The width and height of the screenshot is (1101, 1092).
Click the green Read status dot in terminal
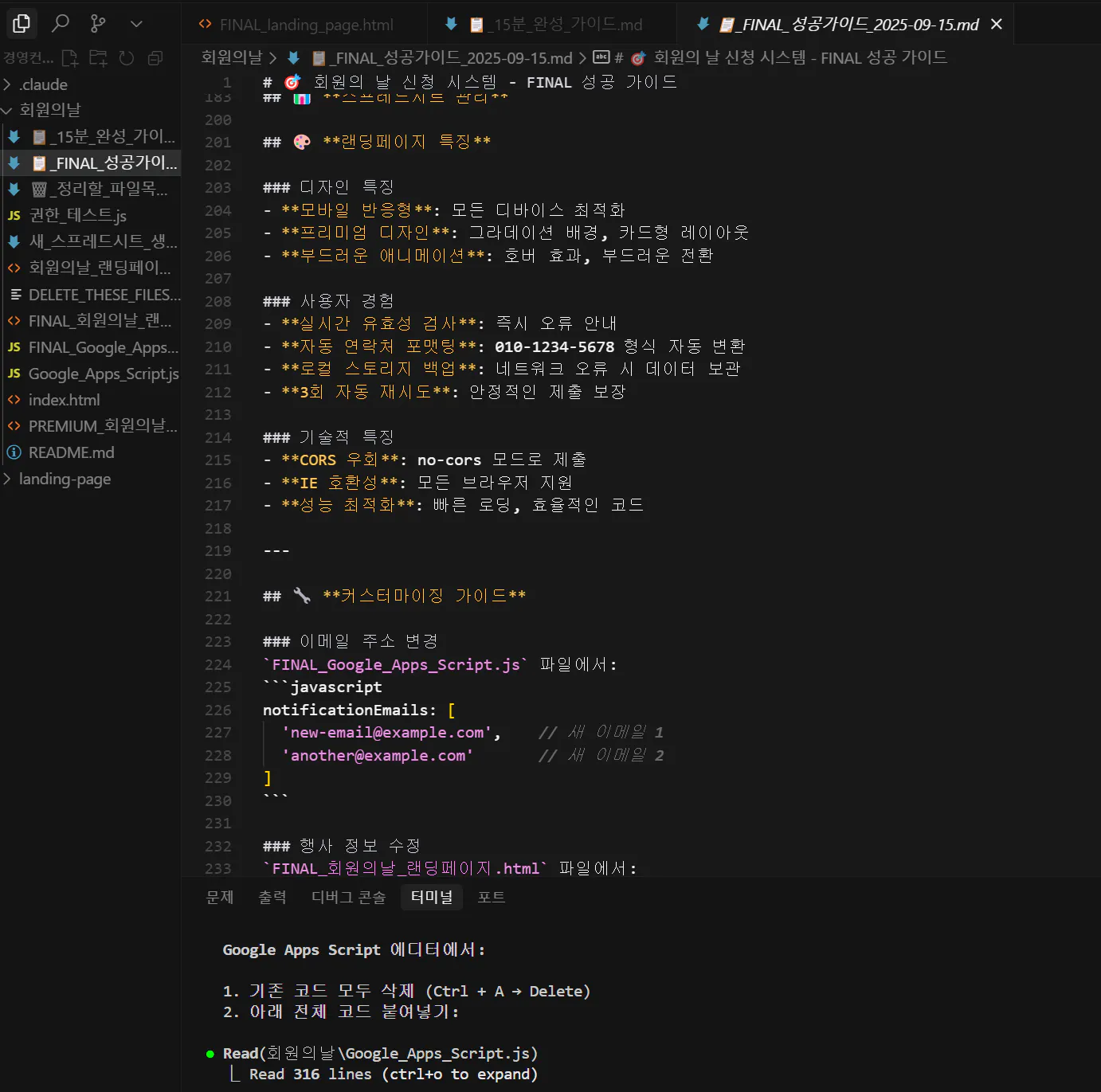210,1054
